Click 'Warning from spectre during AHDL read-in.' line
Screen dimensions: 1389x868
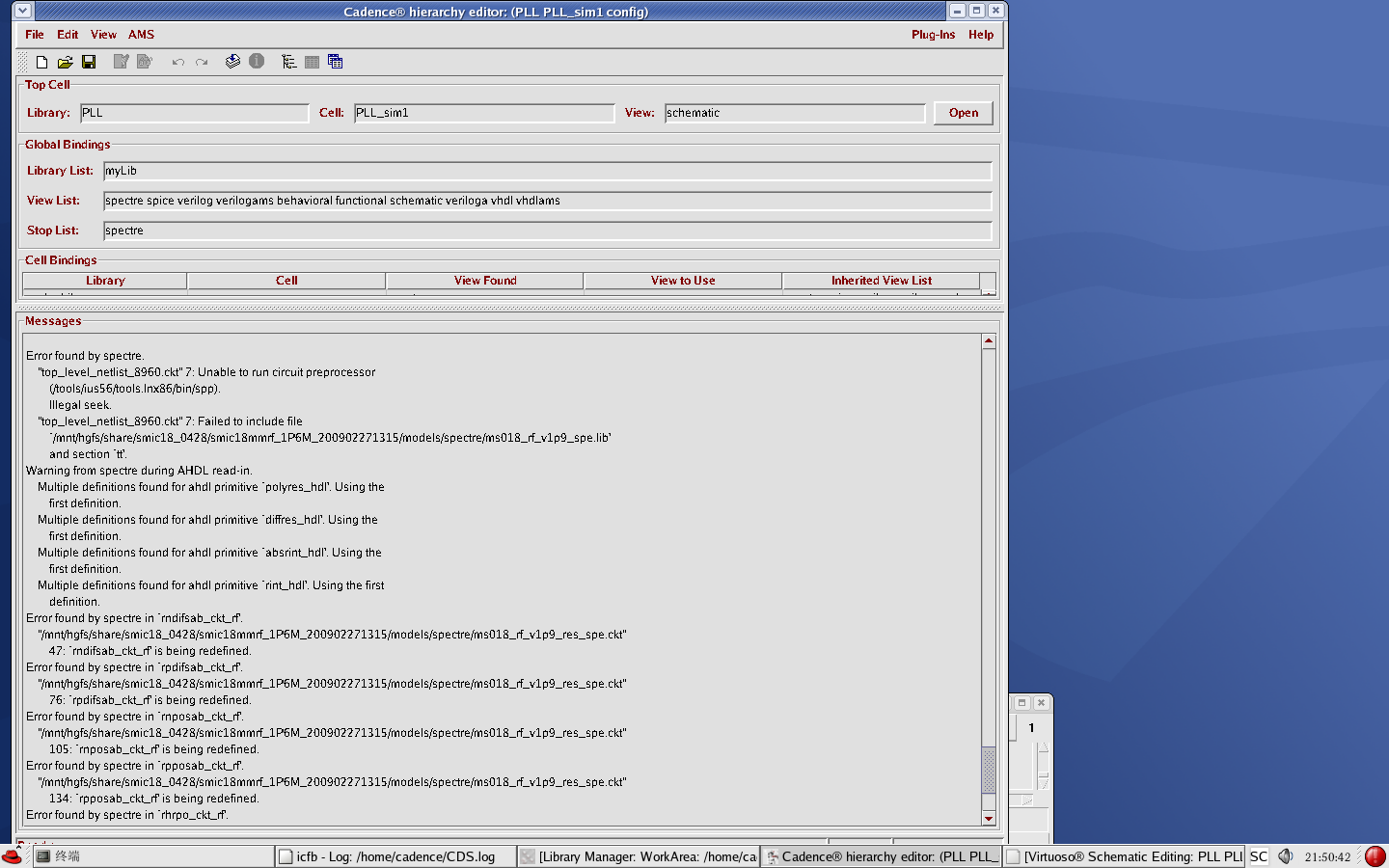pyautogui.click(x=139, y=471)
